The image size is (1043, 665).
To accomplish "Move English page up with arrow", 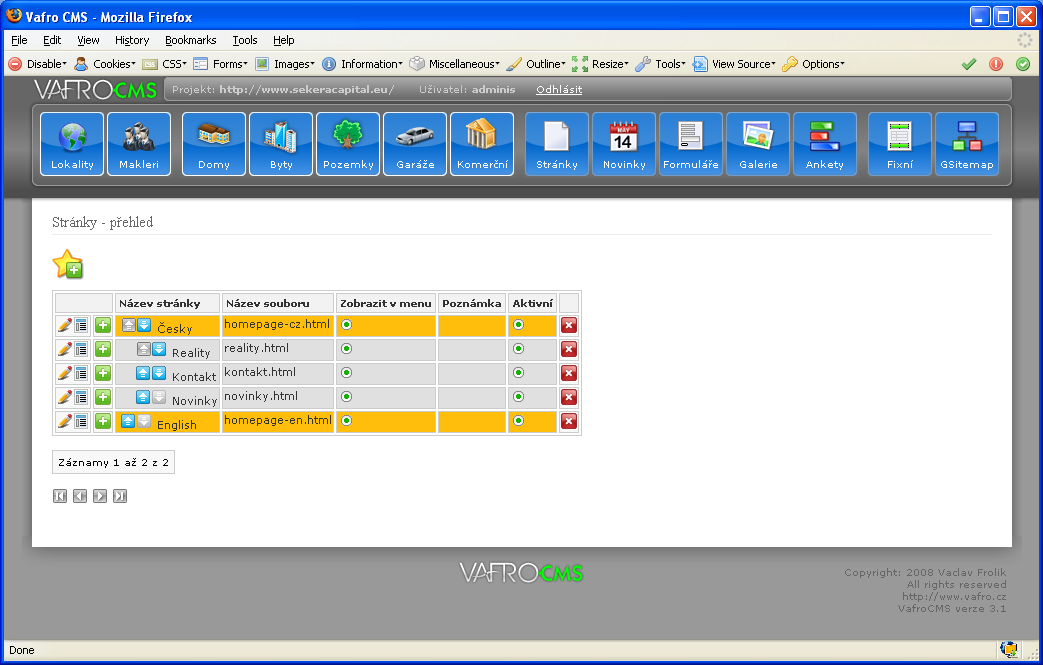I will coord(128,421).
